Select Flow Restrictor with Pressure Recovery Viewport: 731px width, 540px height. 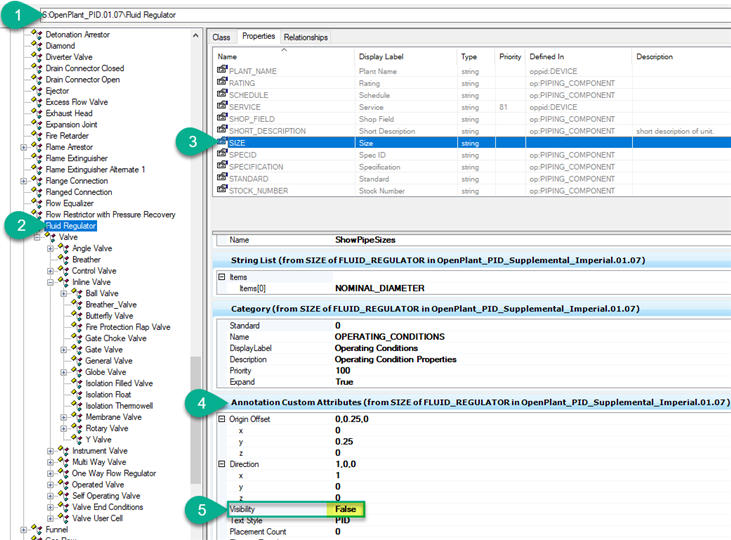pos(110,215)
